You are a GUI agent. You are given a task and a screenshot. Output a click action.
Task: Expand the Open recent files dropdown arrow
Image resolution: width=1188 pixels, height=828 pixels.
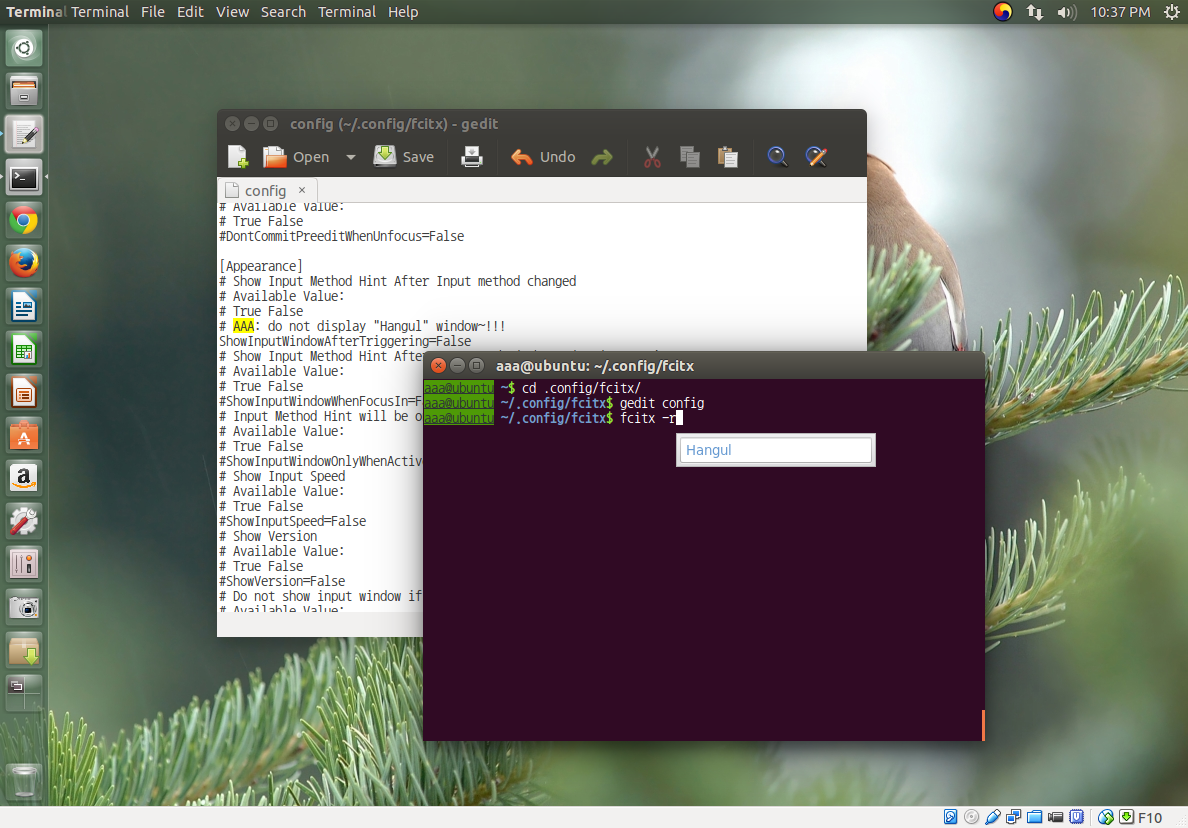[351, 158]
